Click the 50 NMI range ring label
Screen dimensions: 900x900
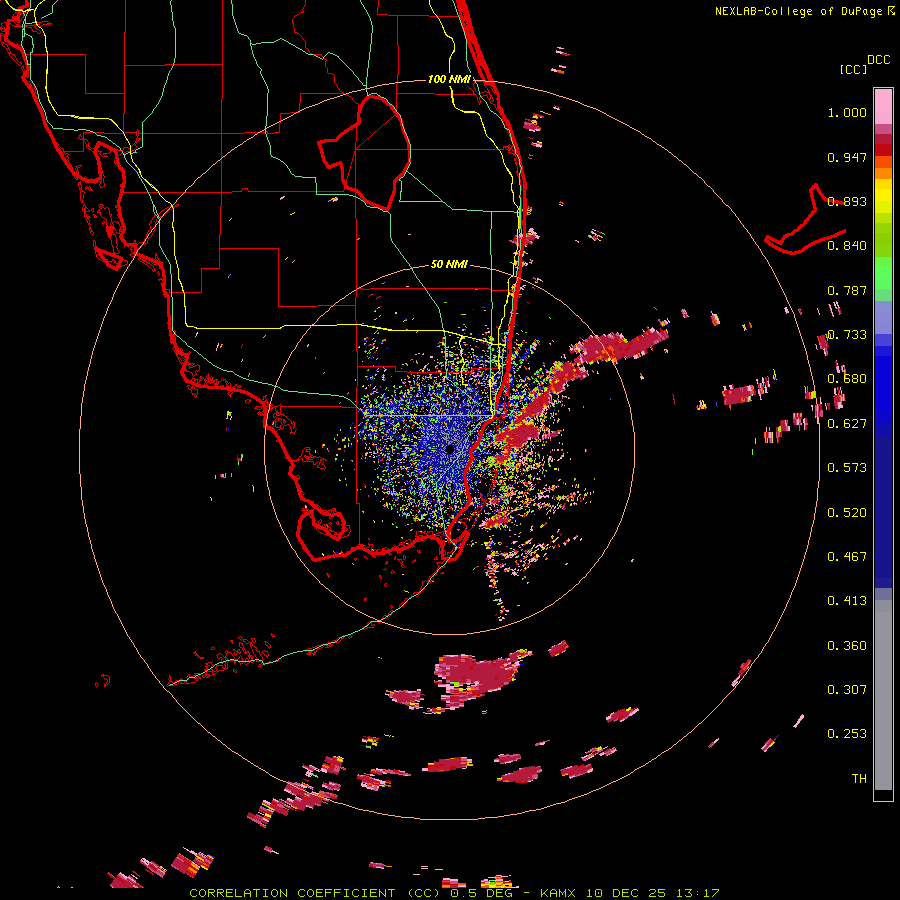click(449, 264)
